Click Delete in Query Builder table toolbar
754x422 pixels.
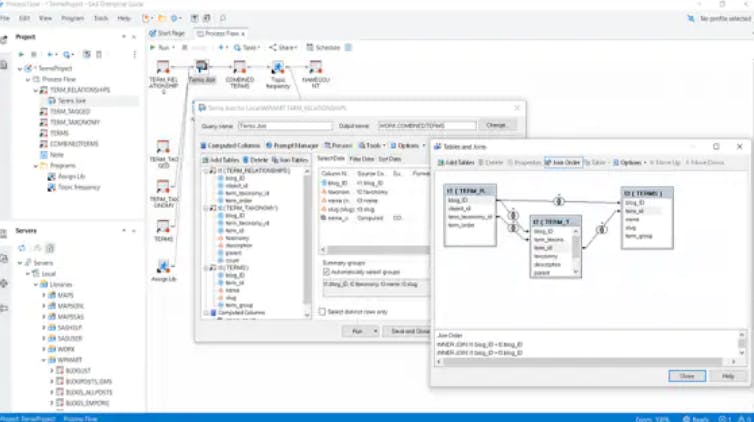tap(255, 160)
